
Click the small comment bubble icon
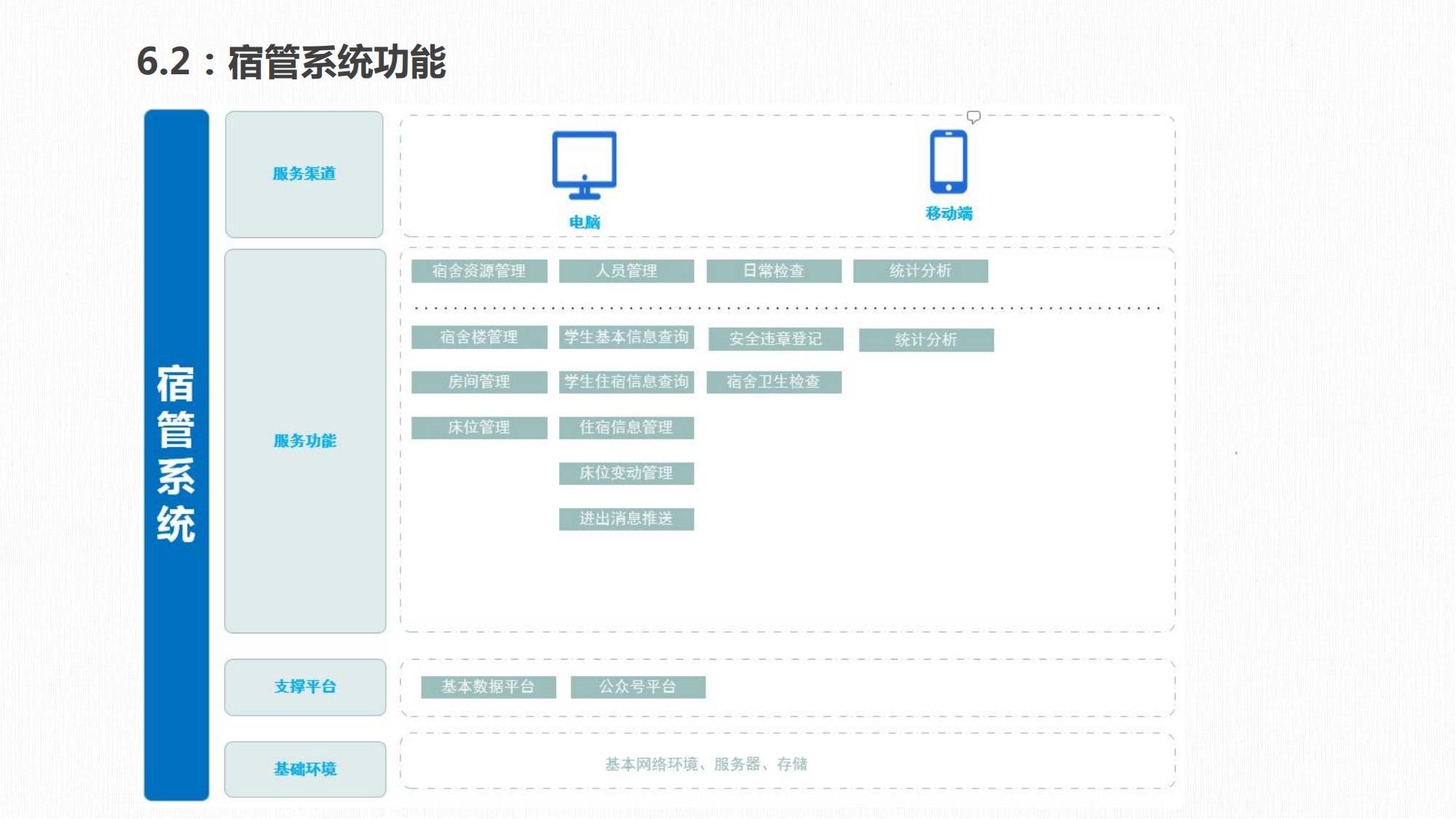[x=973, y=117]
